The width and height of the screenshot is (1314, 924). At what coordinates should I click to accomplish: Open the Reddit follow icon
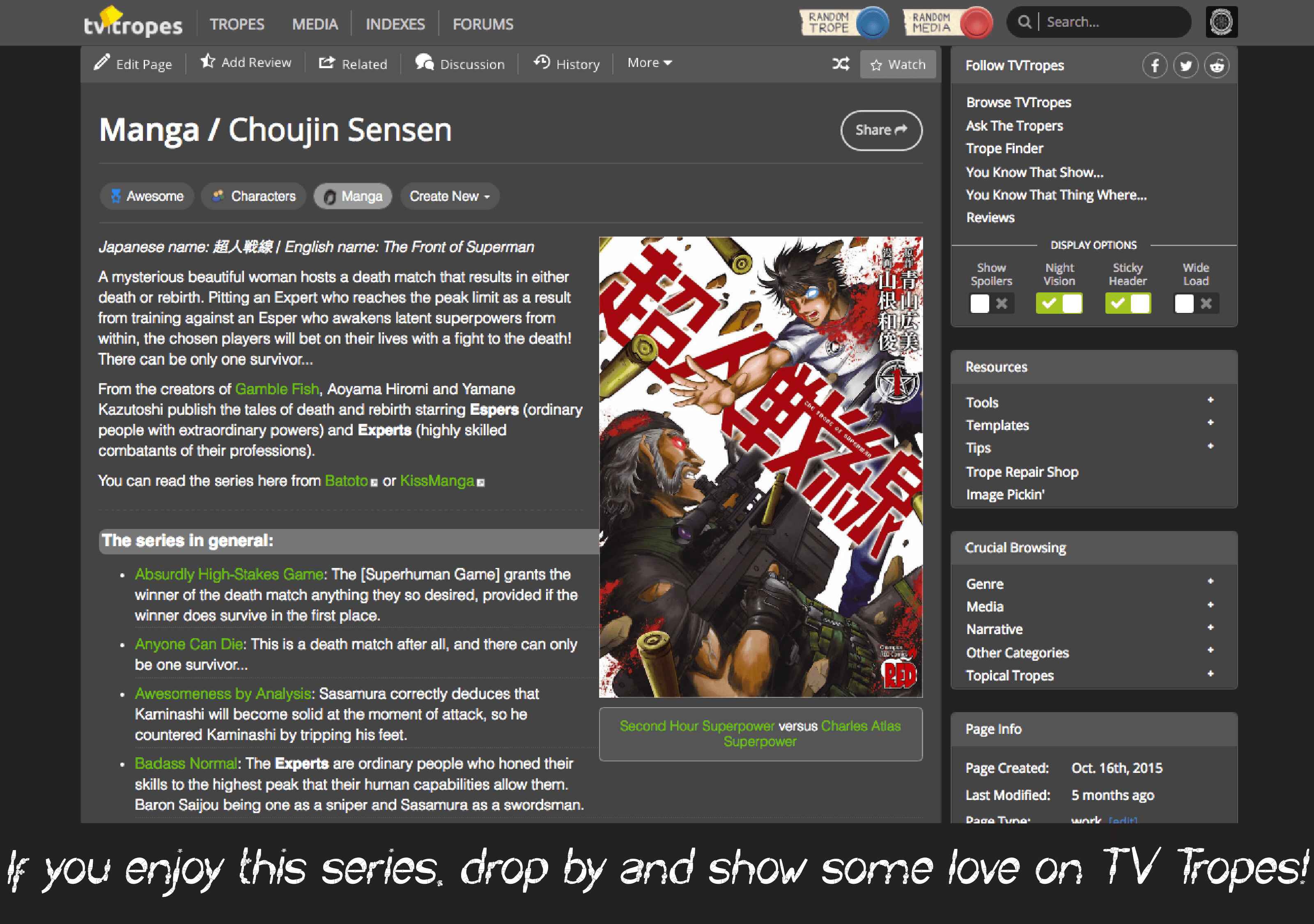[x=1217, y=66]
